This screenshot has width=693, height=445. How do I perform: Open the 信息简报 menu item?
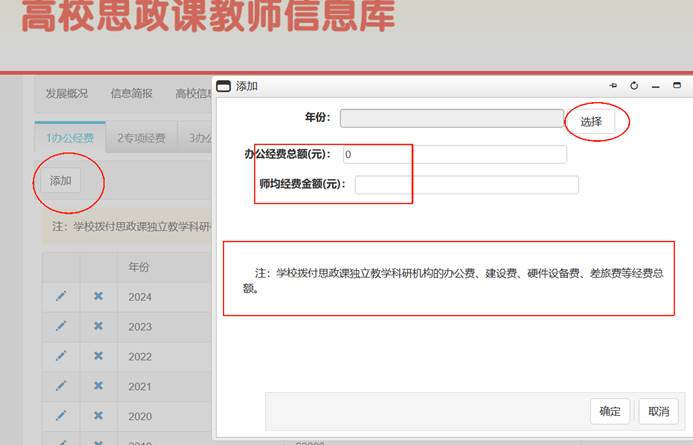tap(131, 93)
